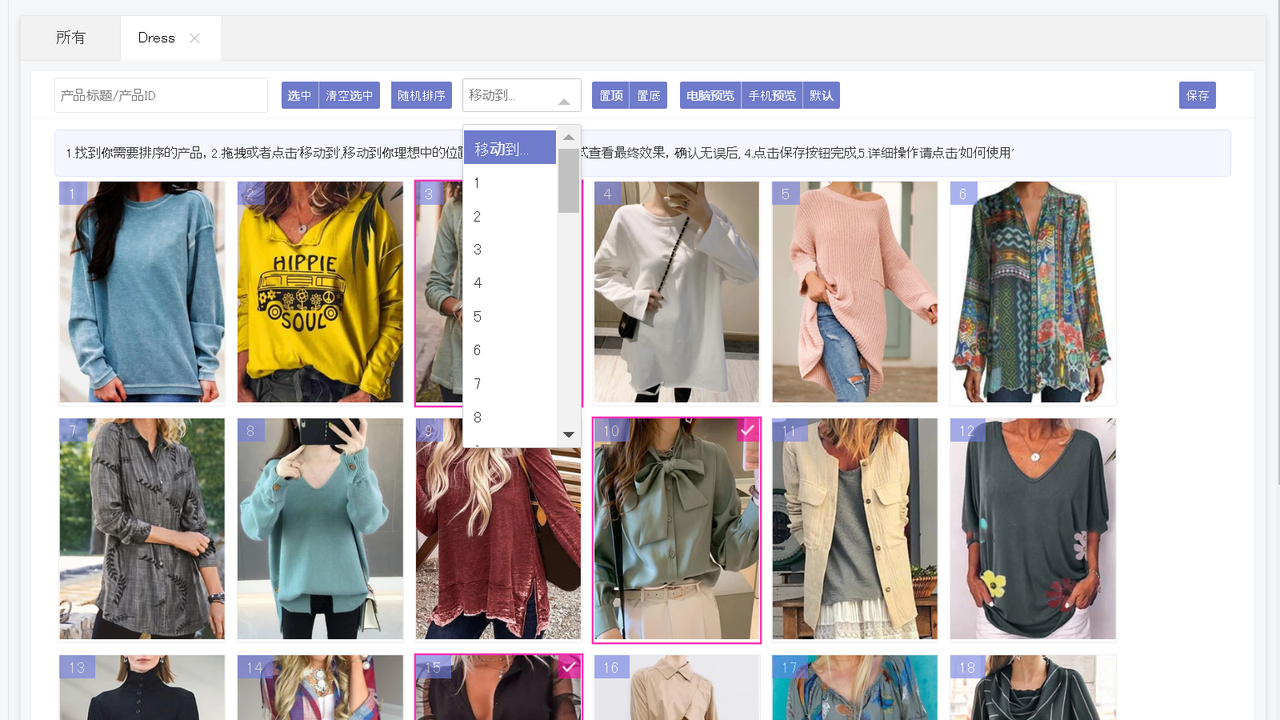1280x720 pixels.
Task: Select position 4 in the dropdown list
Action: [x=510, y=283]
